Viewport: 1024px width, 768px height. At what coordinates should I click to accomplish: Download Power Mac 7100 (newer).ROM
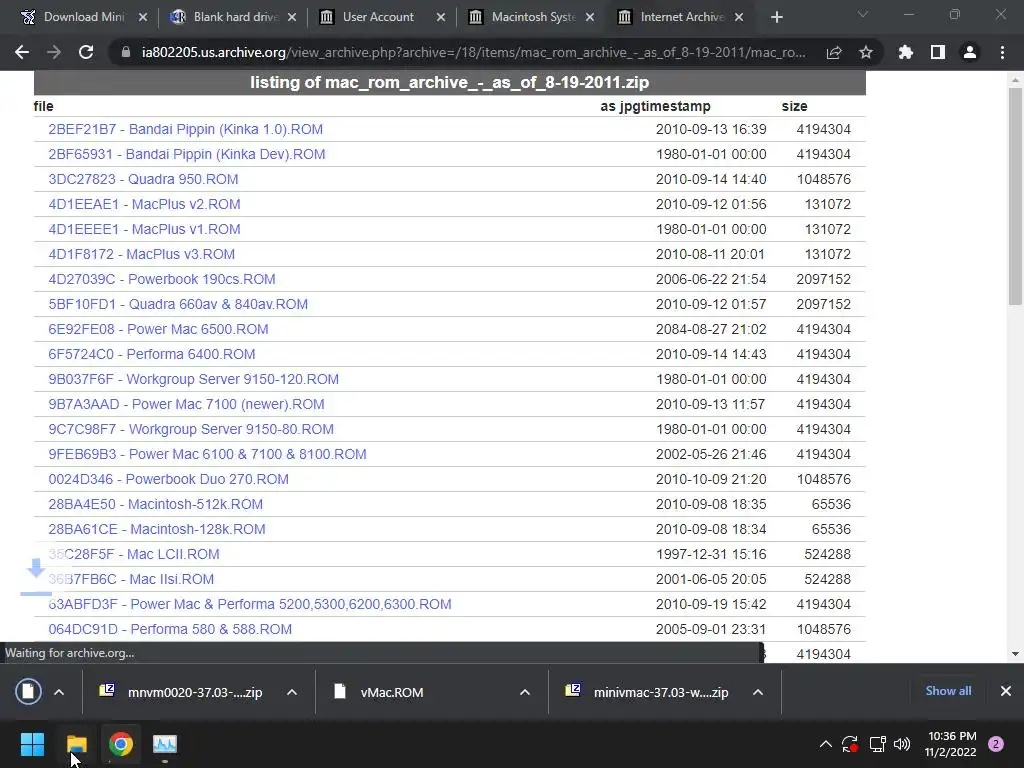pyautogui.click(x=186, y=404)
